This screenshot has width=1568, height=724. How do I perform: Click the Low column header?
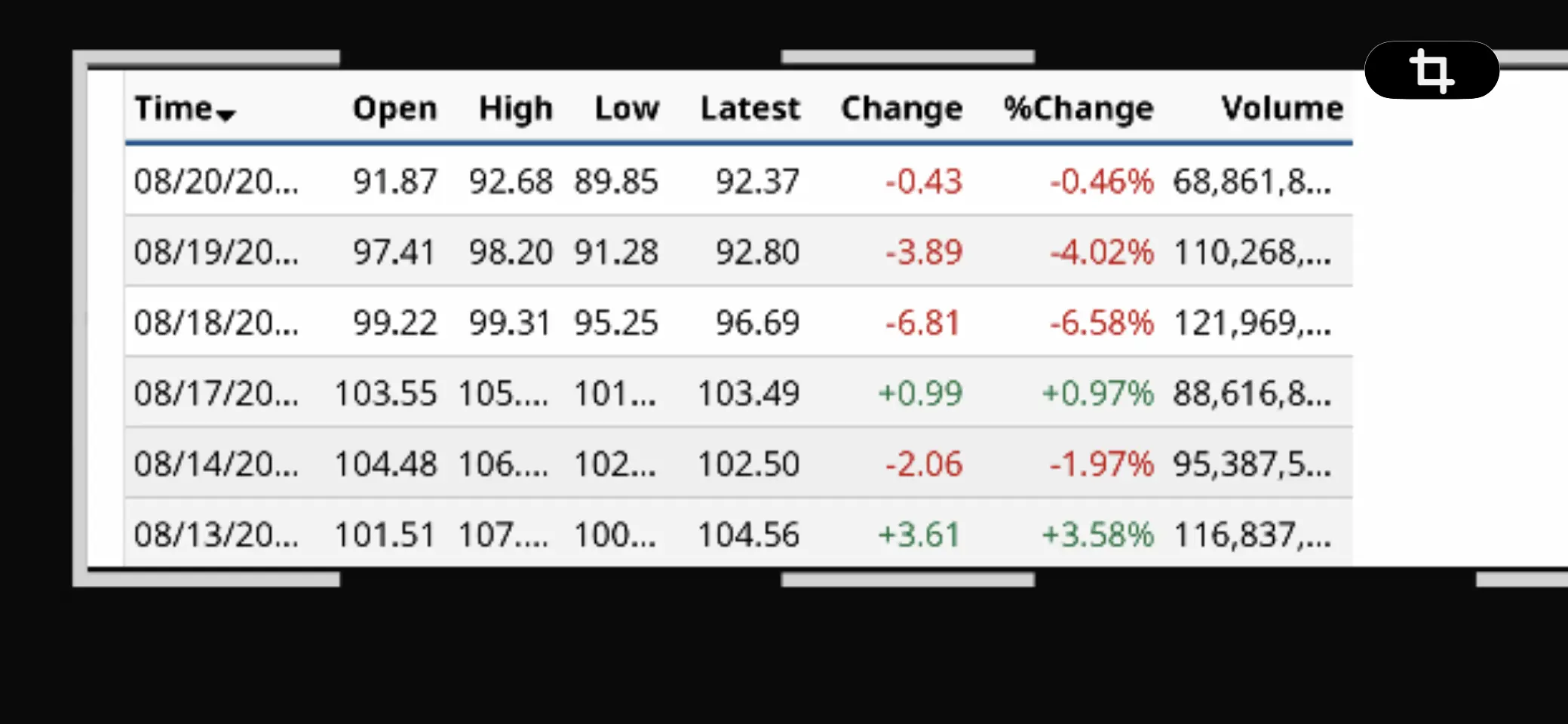click(627, 109)
